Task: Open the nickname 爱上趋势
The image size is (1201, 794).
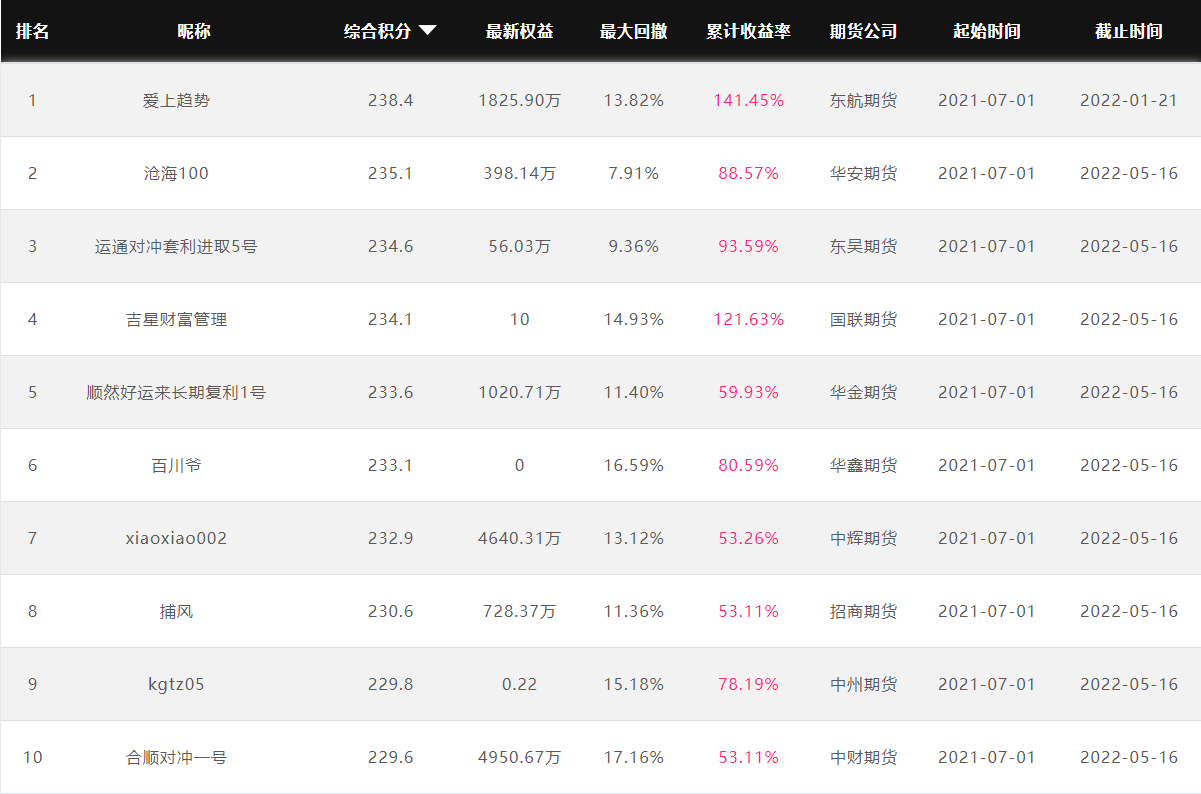Action: [x=177, y=100]
